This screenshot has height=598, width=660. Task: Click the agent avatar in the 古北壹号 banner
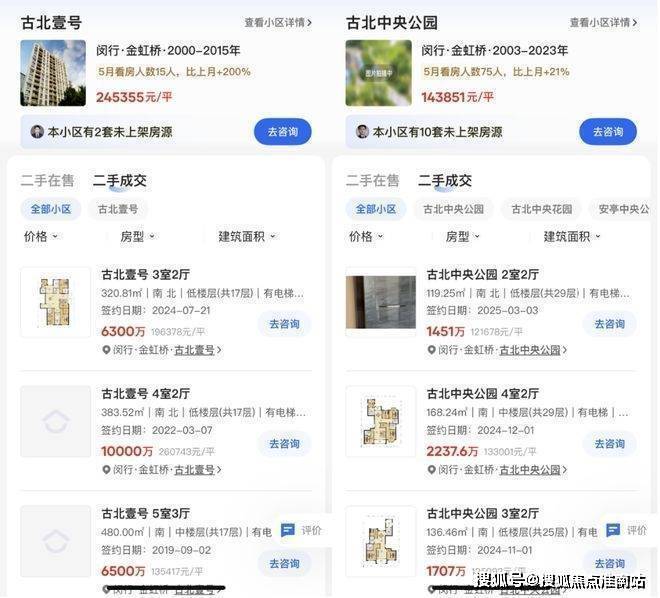pos(37,132)
